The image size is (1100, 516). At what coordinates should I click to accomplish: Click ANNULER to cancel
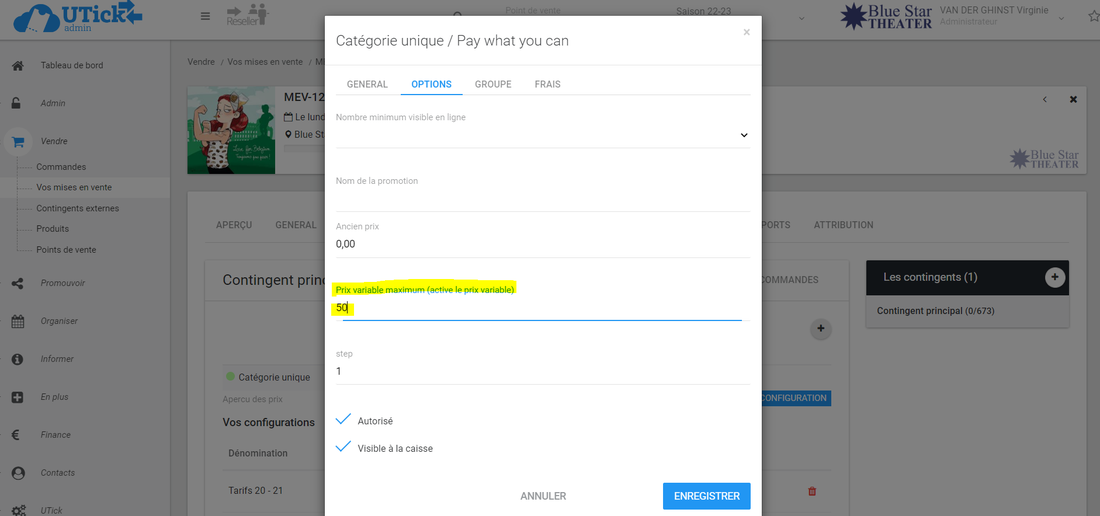click(x=543, y=496)
